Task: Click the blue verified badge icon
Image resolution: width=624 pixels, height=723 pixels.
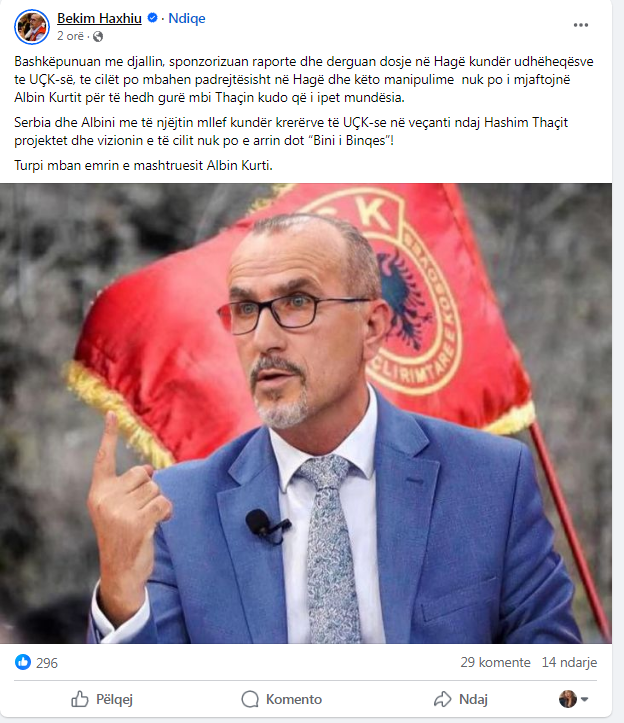Action: point(152,18)
